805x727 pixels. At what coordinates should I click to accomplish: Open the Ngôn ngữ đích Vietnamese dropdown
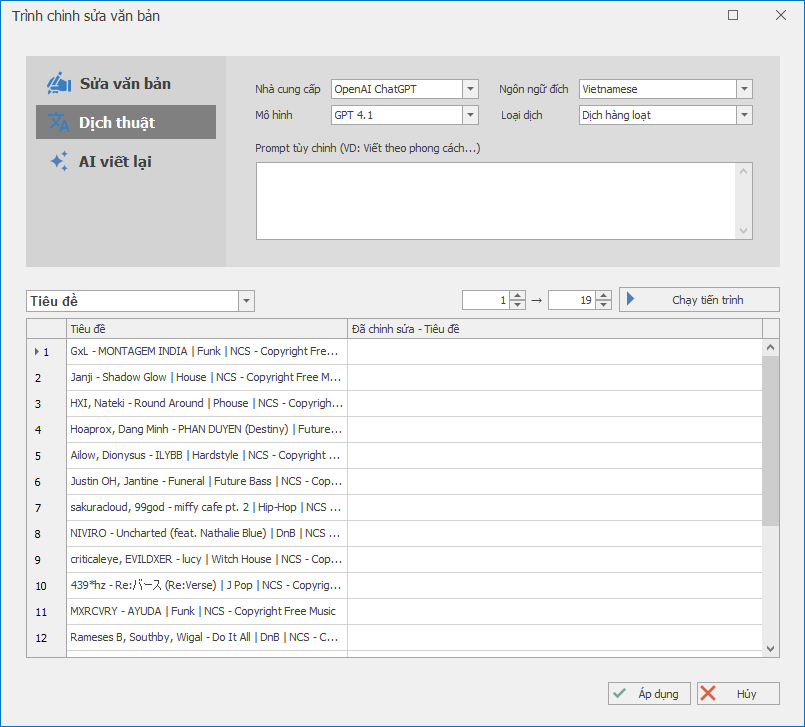click(x=744, y=89)
